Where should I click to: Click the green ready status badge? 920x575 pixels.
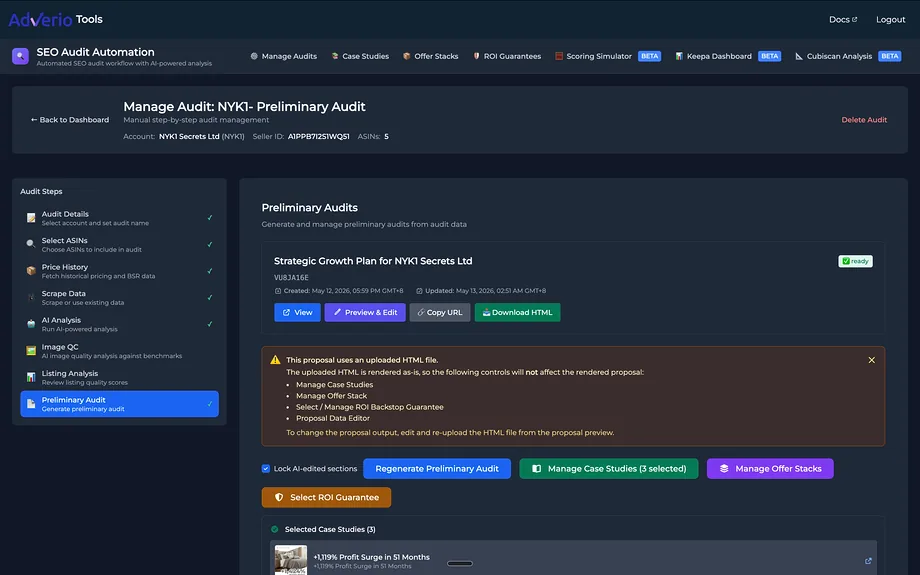click(x=855, y=261)
